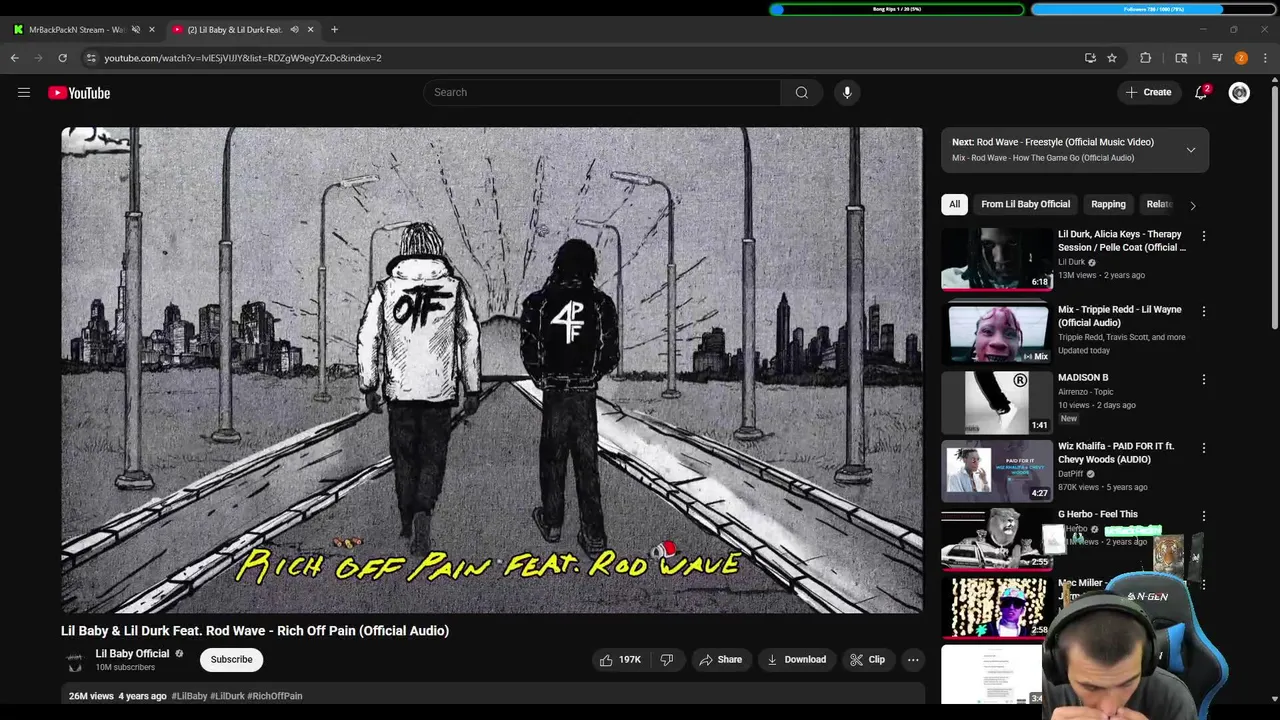Open new browser tab with plus
Image resolution: width=1280 pixels, height=720 pixels.
pyautogui.click(x=334, y=29)
